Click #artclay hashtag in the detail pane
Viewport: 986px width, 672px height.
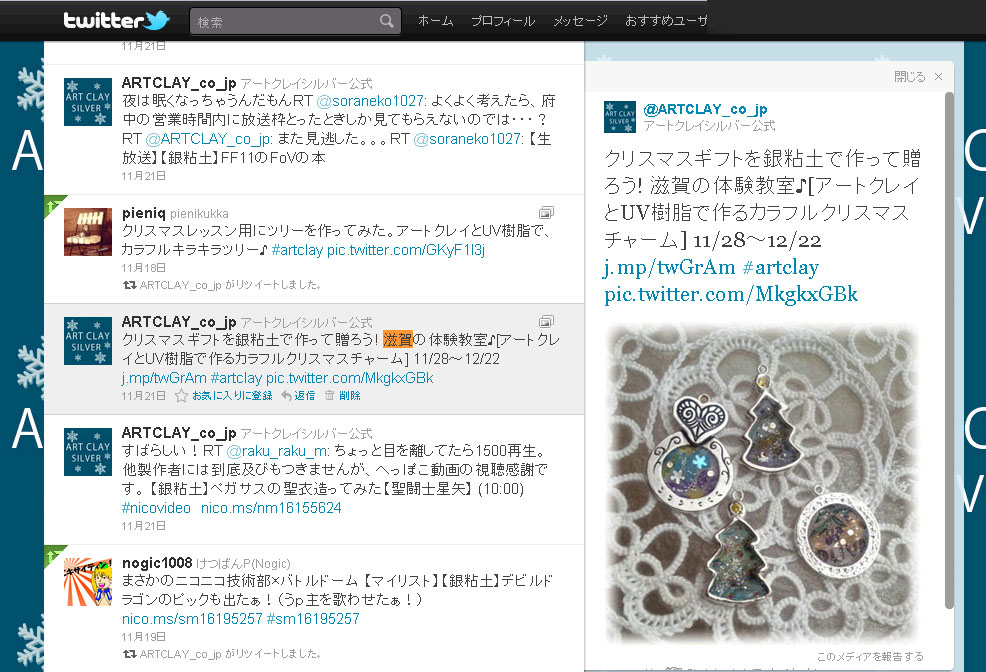coord(780,268)
